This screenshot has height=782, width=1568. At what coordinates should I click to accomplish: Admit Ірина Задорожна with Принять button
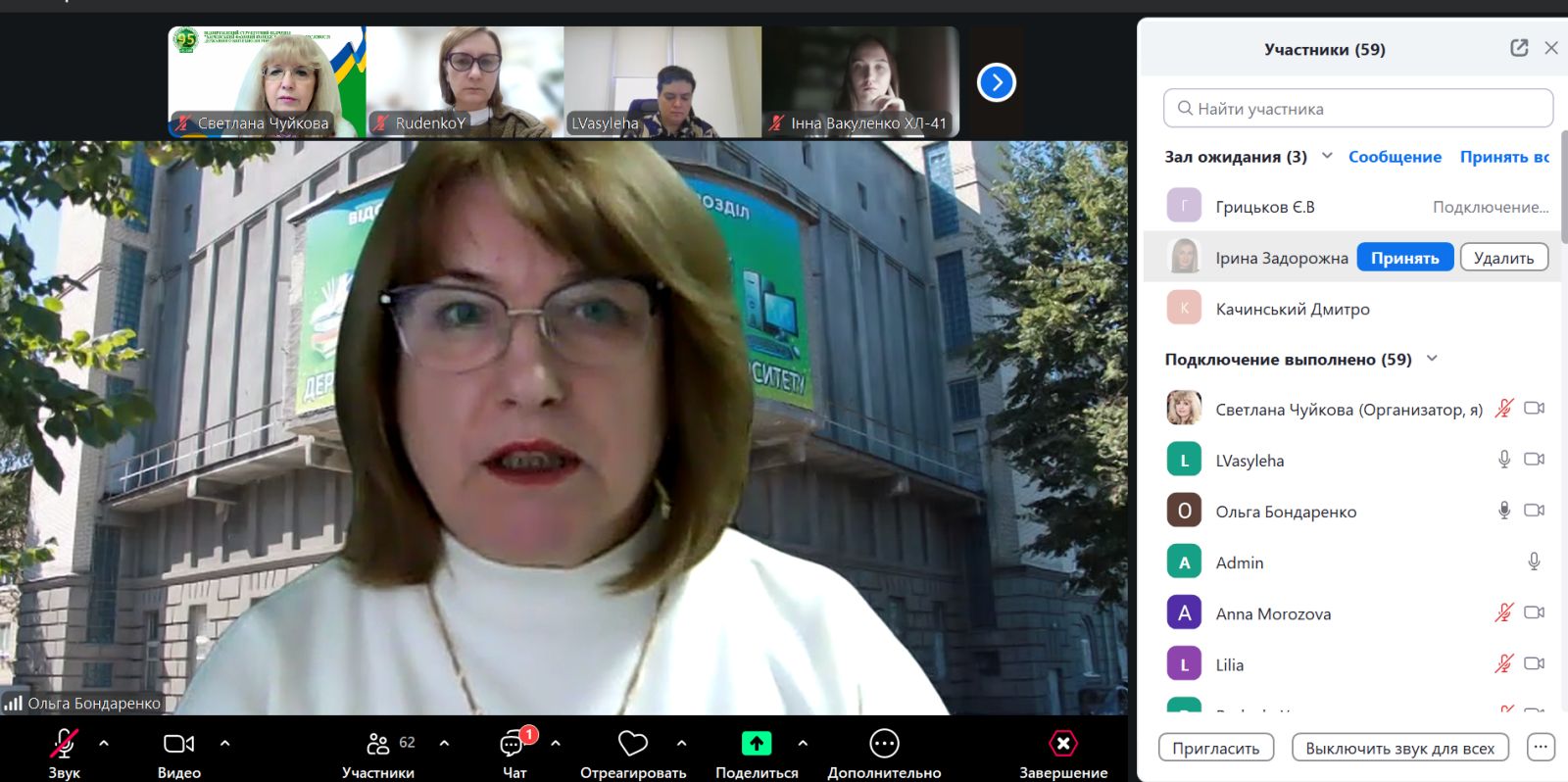click(1404, 258)
